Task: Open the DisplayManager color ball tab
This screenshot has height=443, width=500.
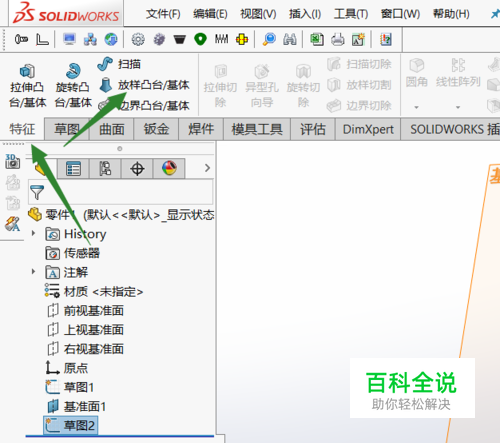Action: coord(169,168)
